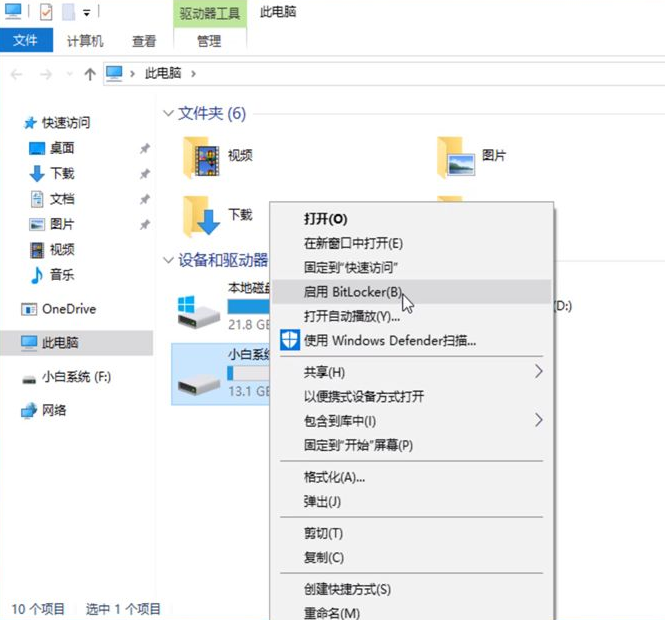Open the Downloads folder icon

click(x=202, y=215)
